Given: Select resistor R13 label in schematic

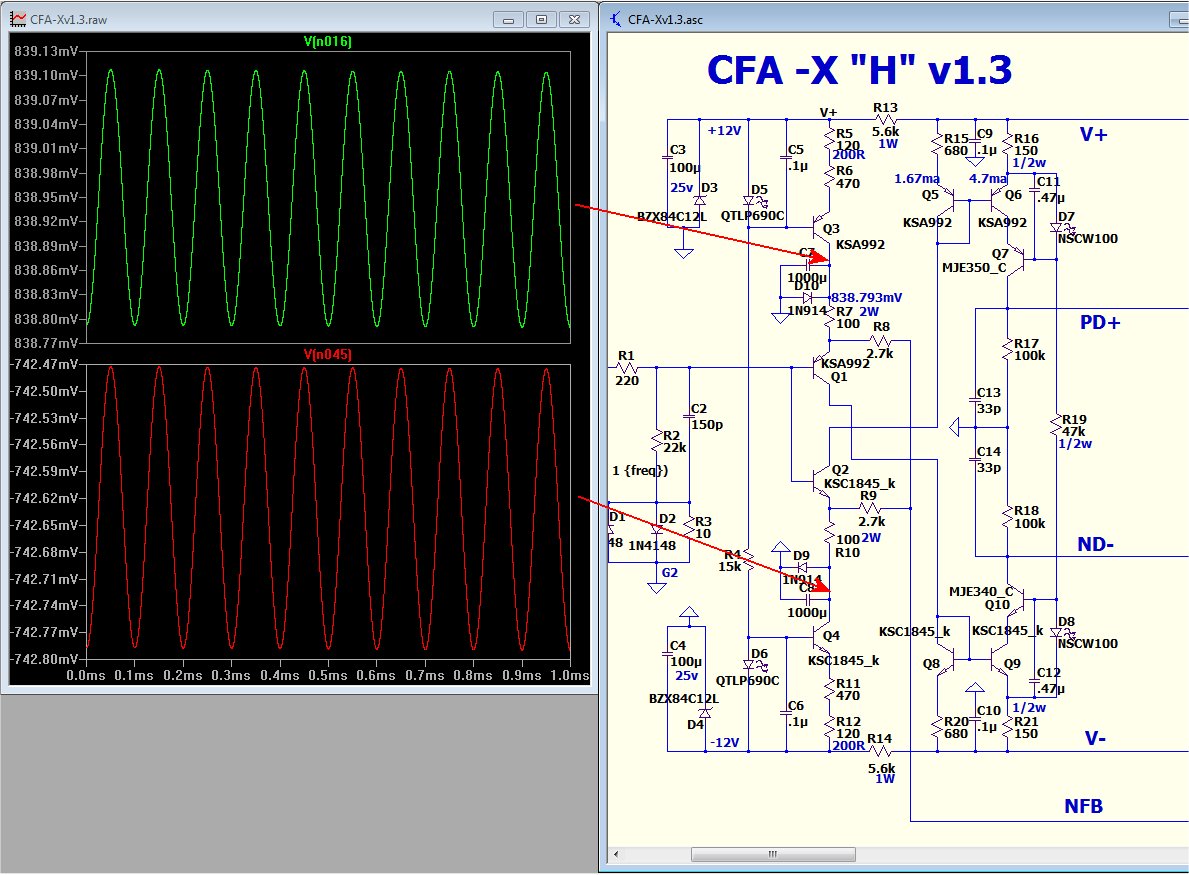Looking at the screenshot, I should pos(885,108).
